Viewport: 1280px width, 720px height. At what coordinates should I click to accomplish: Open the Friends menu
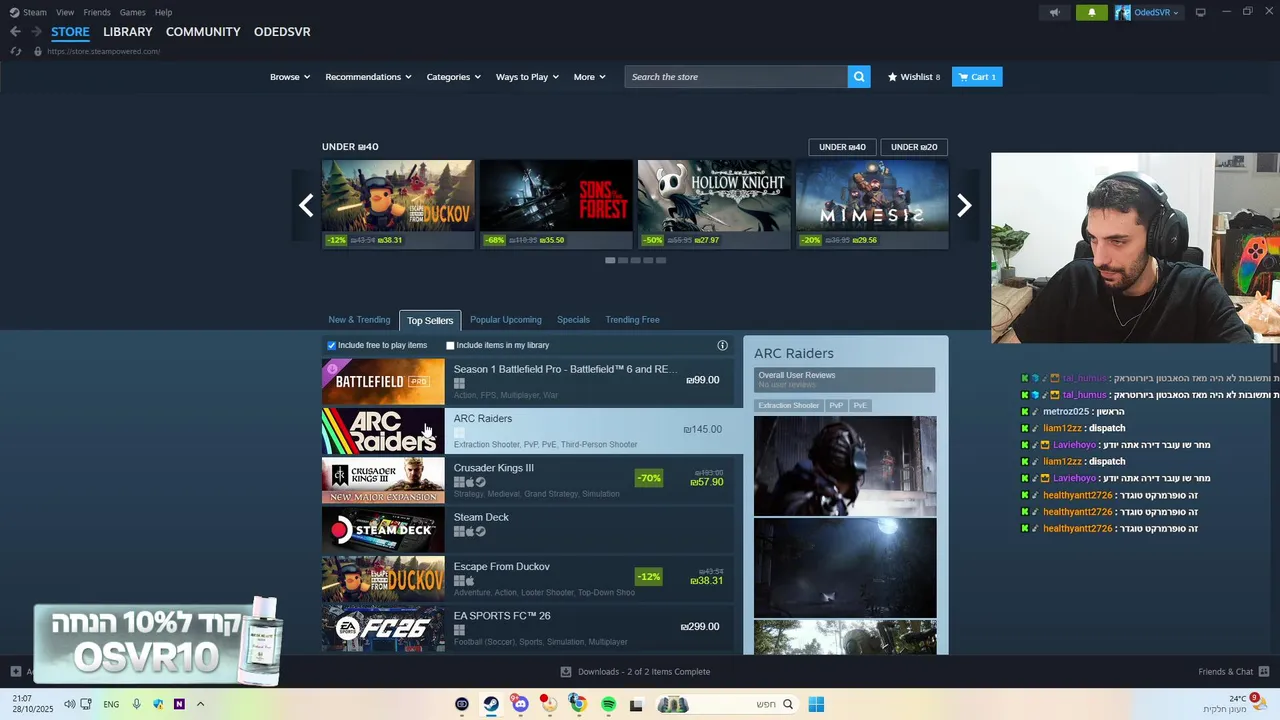[97, 12]
